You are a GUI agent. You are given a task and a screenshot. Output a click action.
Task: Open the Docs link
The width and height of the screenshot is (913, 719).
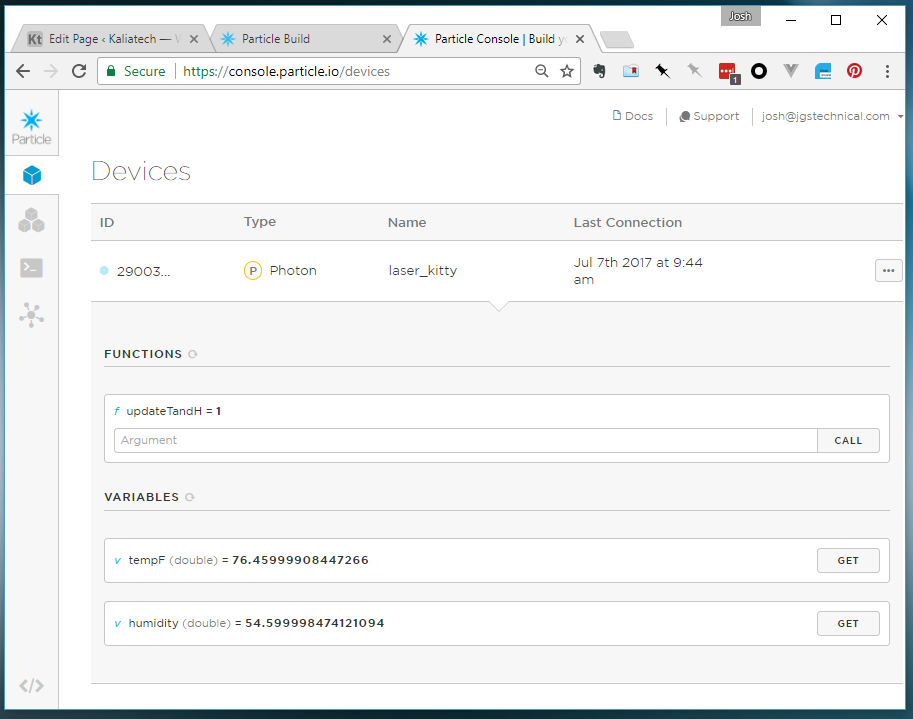pos(632,116)
